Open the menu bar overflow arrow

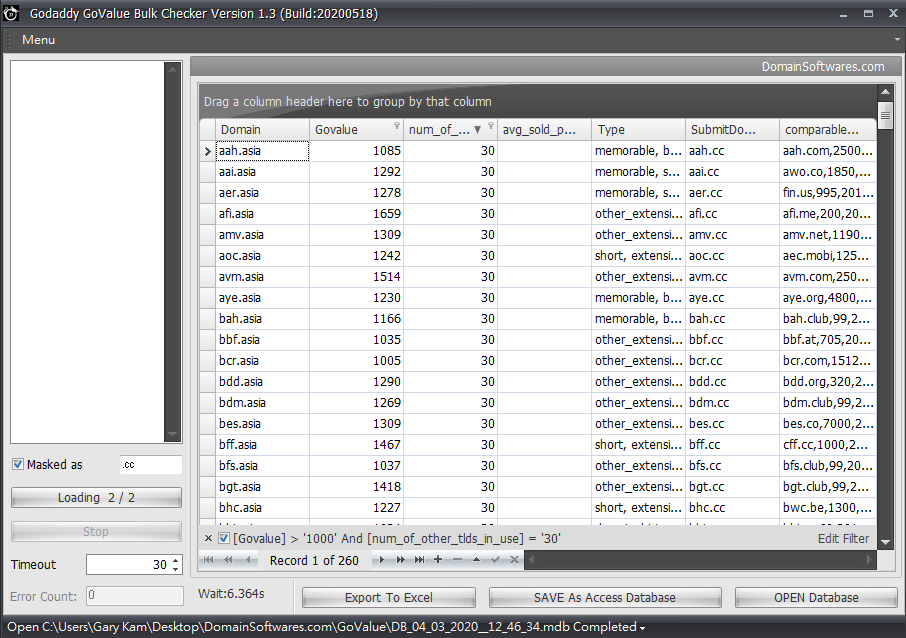point(897,40)
